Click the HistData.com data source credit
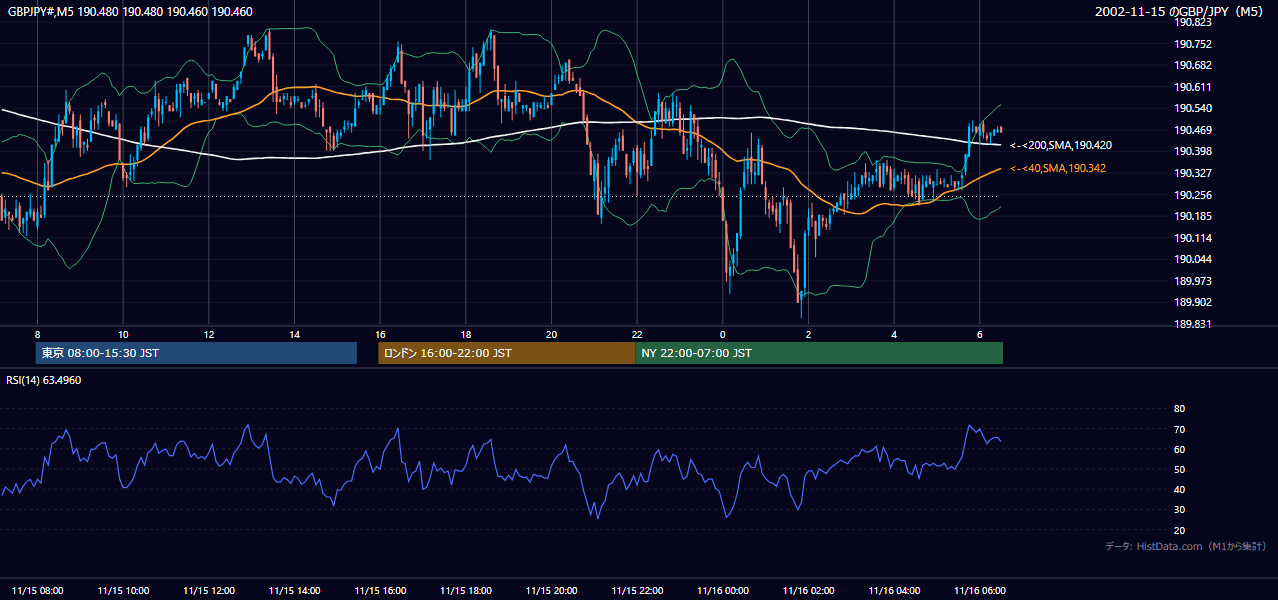This screenshot has height=600, width=1278. (1185, 546)
